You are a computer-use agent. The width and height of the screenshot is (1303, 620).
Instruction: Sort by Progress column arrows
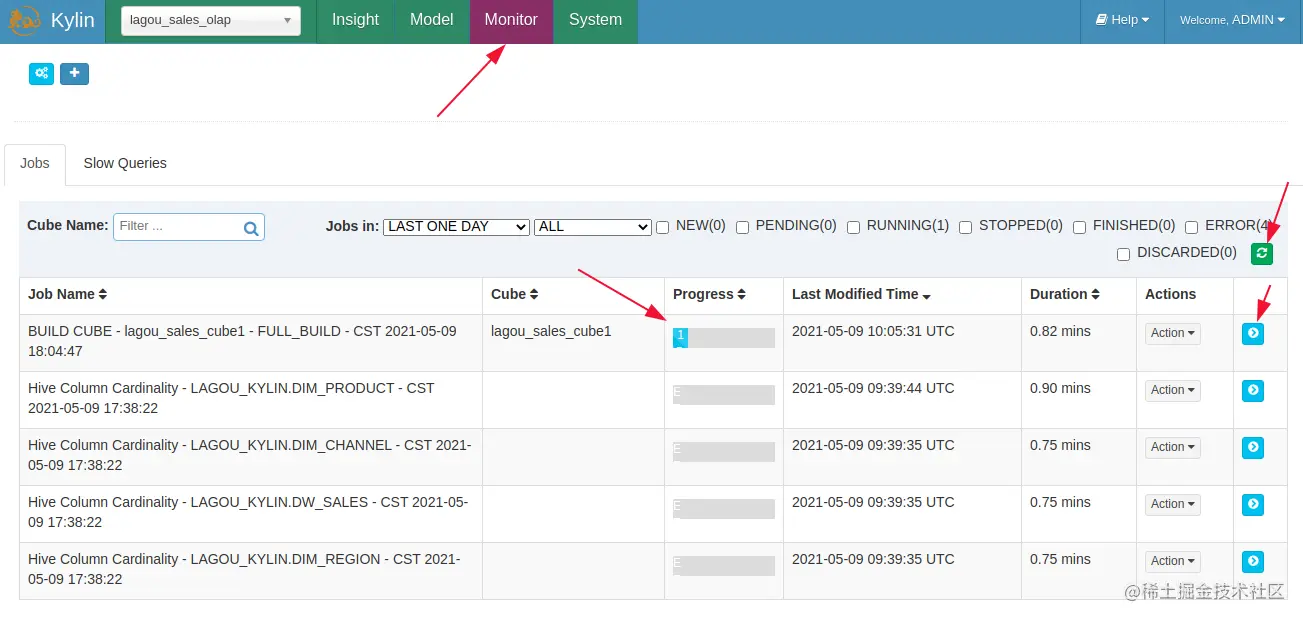pyautogui.click(x=742, y=295)
